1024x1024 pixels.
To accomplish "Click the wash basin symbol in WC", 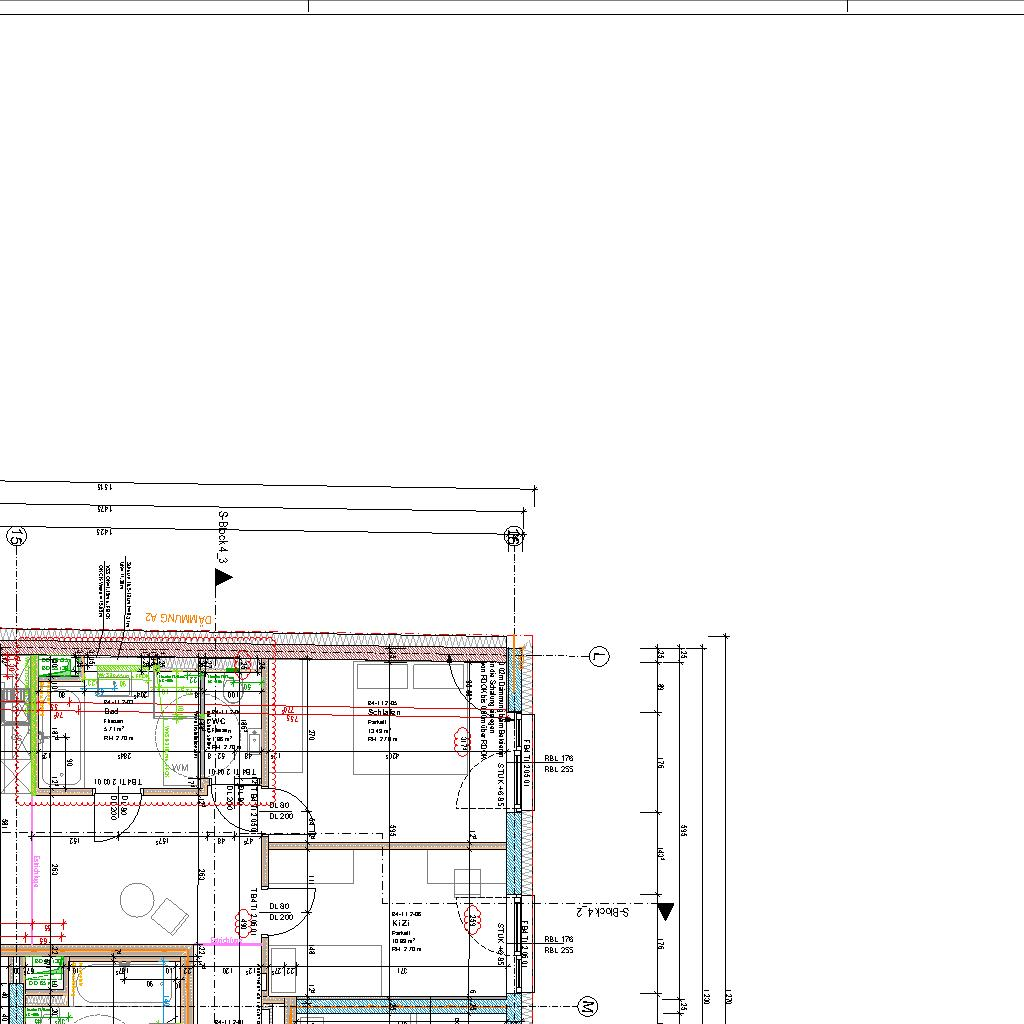I will pyautogui.click(x=253, y=741).
